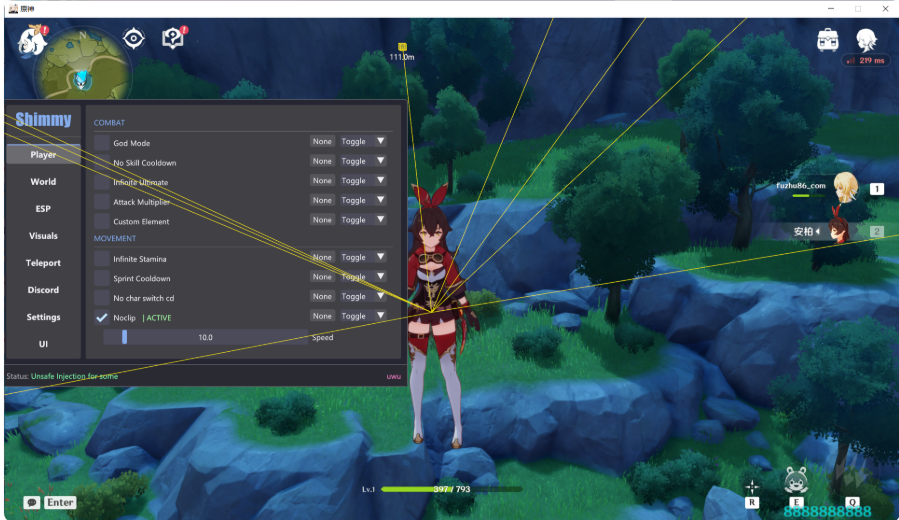Screen dimensions: 899x520
Task: Open the Teleport tab
Action: tap(43, 263)
